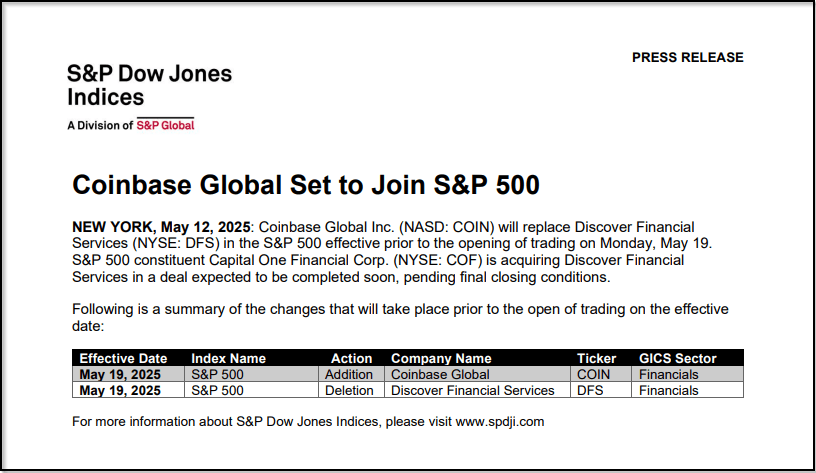Click the S&P Dow Jones Indices logo
The height and width of the screenshot is (473, 816).
[x=149, y=86]
